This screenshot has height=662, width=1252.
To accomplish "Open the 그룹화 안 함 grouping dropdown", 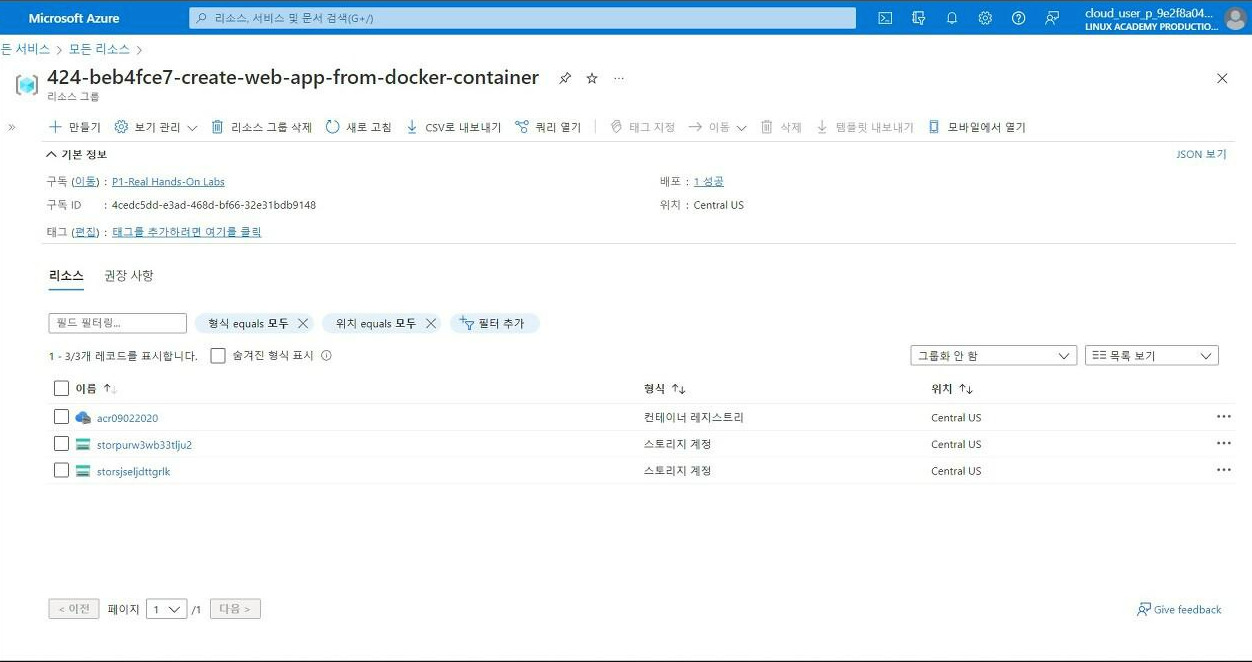I will (x=993, y=356).
